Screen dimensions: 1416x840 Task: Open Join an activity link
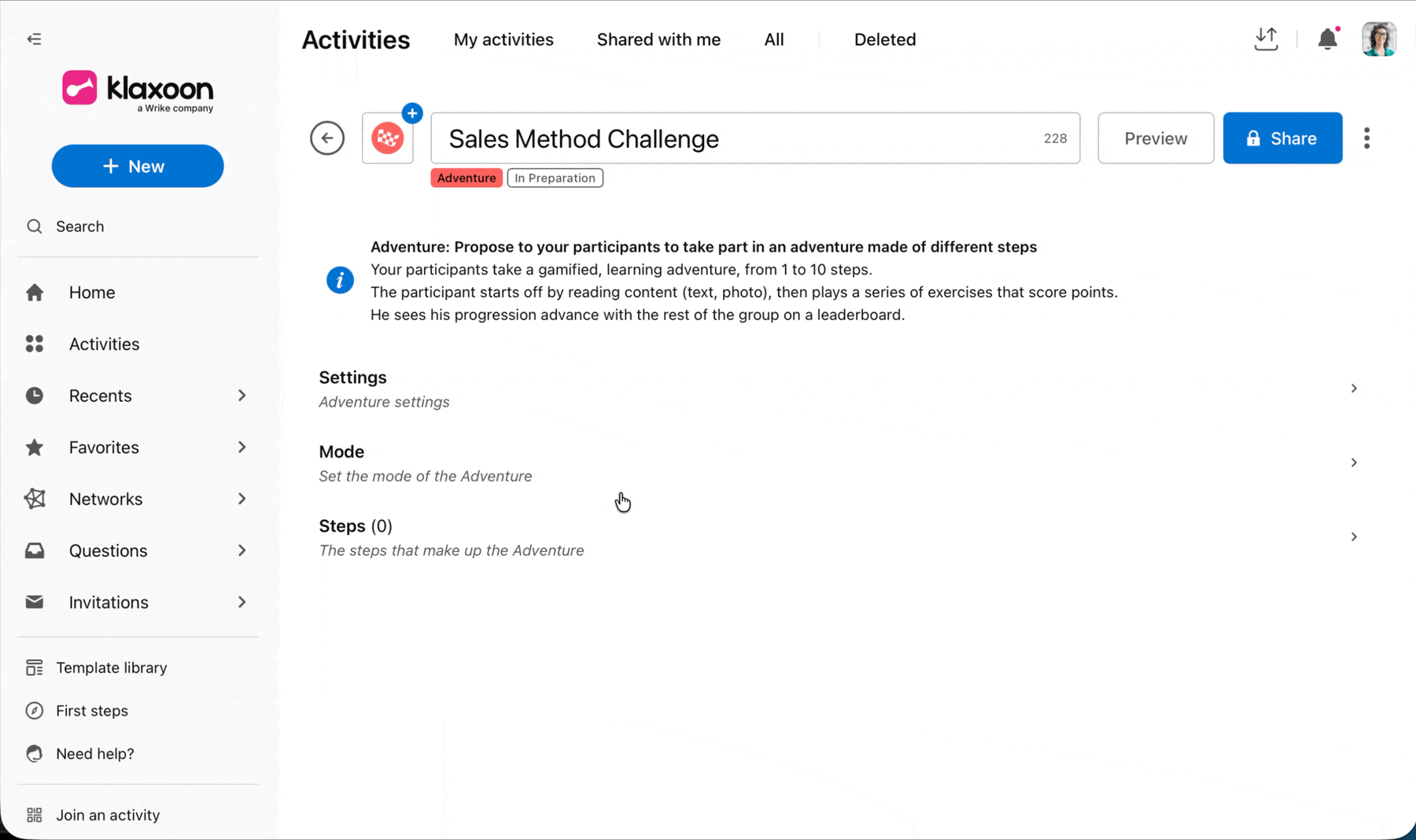(x=108, y=815)
